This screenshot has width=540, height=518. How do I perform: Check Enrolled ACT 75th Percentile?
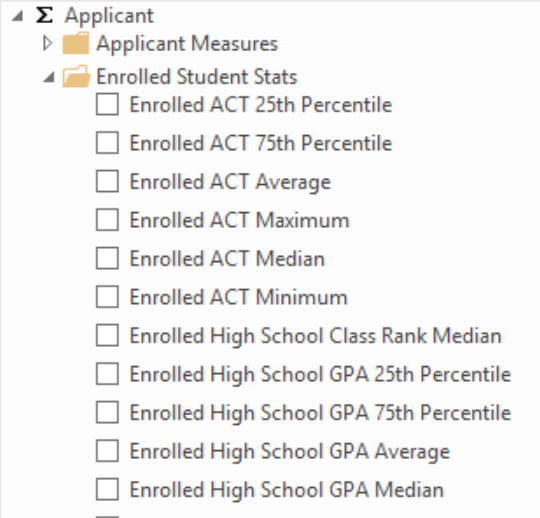pyautogui.click(x=107, y=143)
